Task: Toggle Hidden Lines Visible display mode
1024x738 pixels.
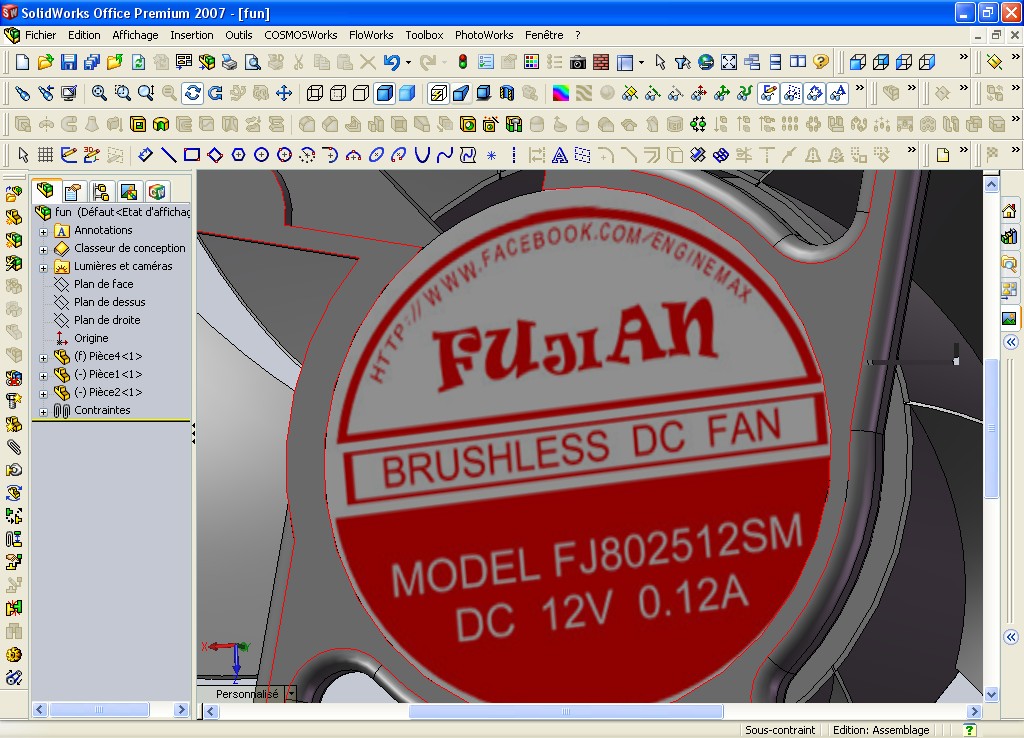Action: [338, 93]
